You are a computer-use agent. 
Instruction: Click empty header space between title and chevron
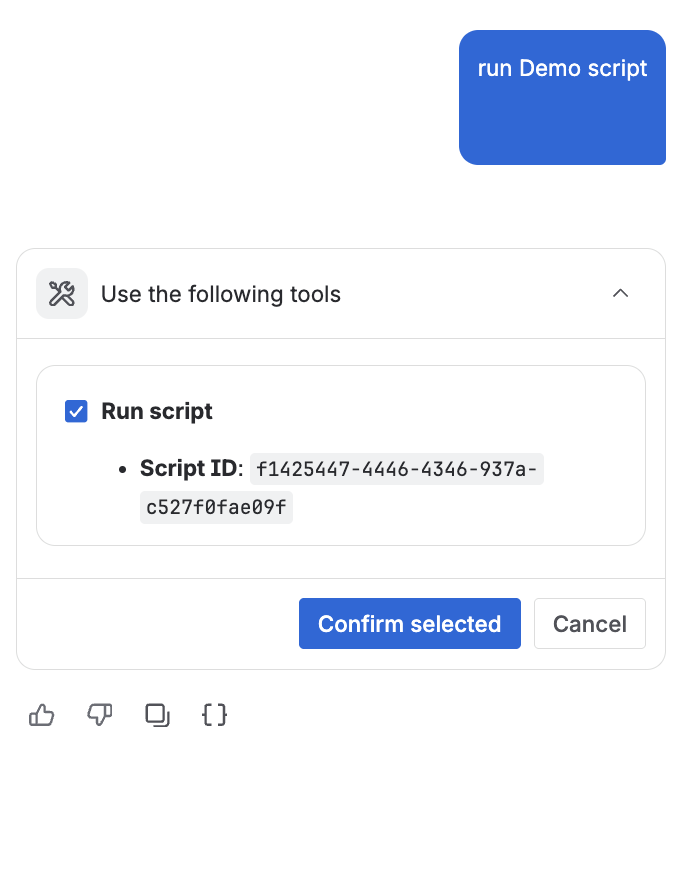point(470,294)
